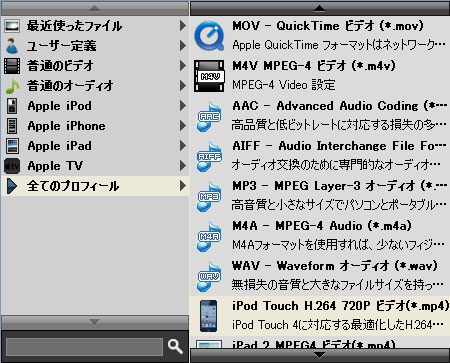The image size is (450, 363).
Task: Choose WAV - Waveform オーディオ (*.wav) format
Action: coord(320,276)
